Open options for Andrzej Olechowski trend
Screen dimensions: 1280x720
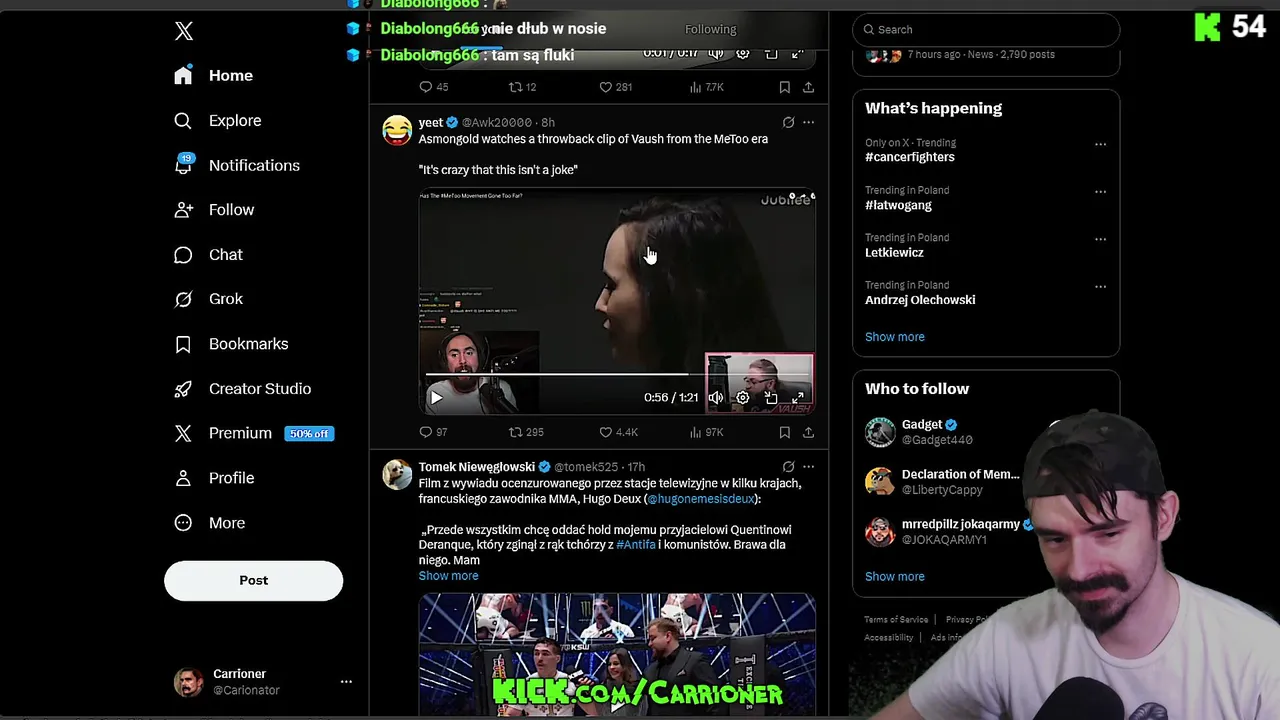point(1100,286)
